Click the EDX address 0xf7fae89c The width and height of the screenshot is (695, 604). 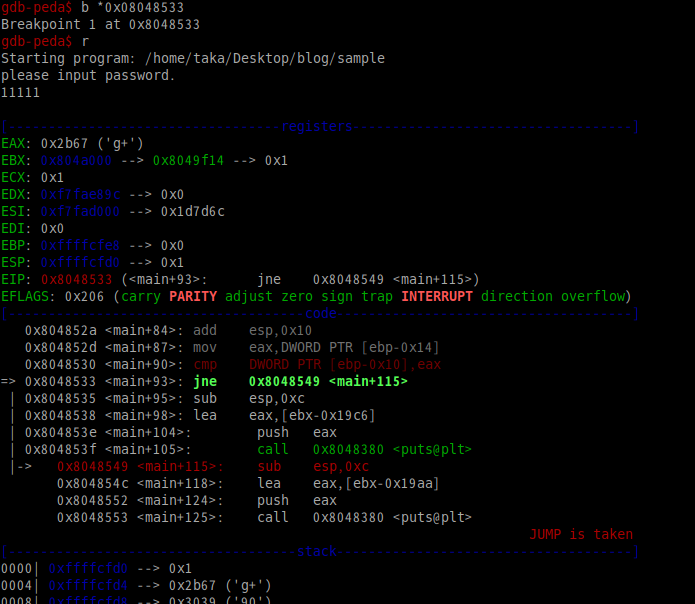80,195
